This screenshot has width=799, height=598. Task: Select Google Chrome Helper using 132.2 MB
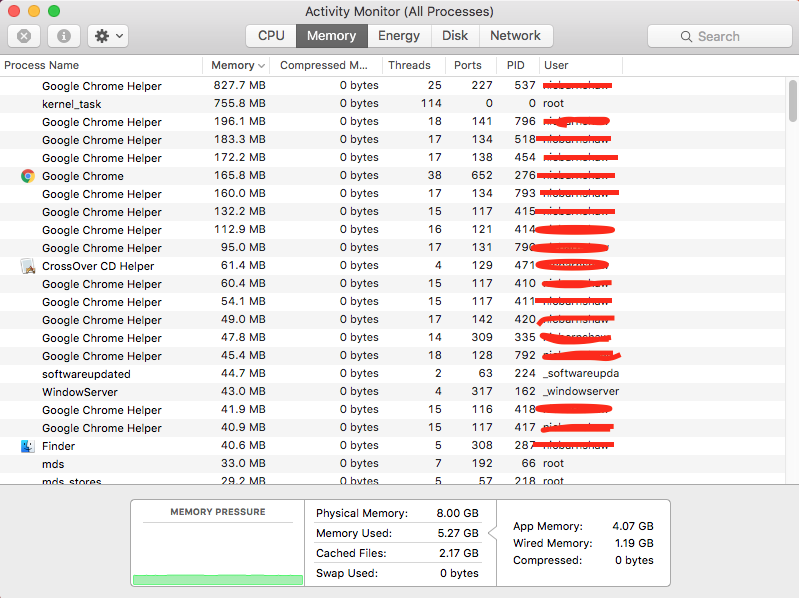coord(392,212)
